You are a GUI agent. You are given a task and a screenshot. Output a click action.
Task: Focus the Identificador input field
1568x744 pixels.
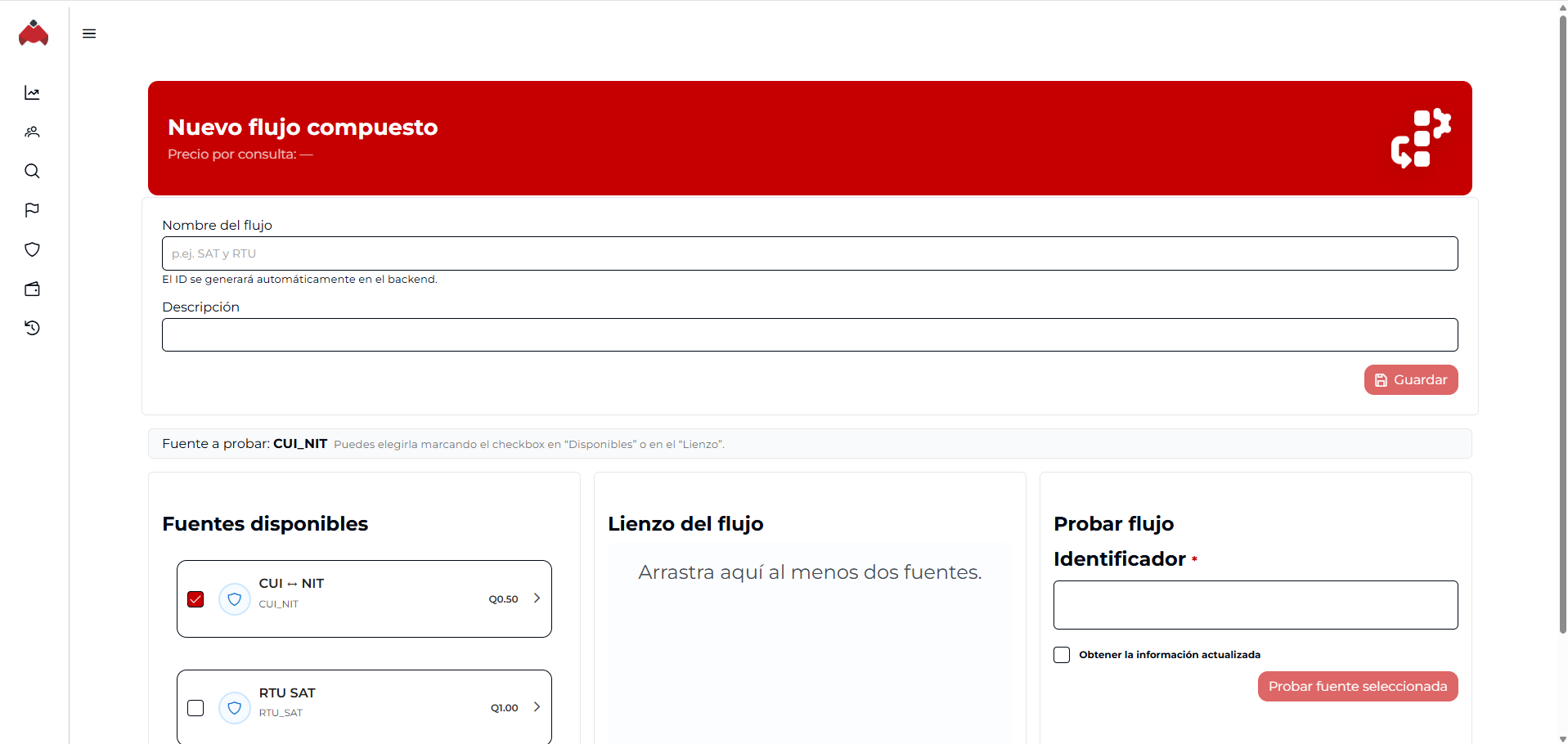(1255, 604)
